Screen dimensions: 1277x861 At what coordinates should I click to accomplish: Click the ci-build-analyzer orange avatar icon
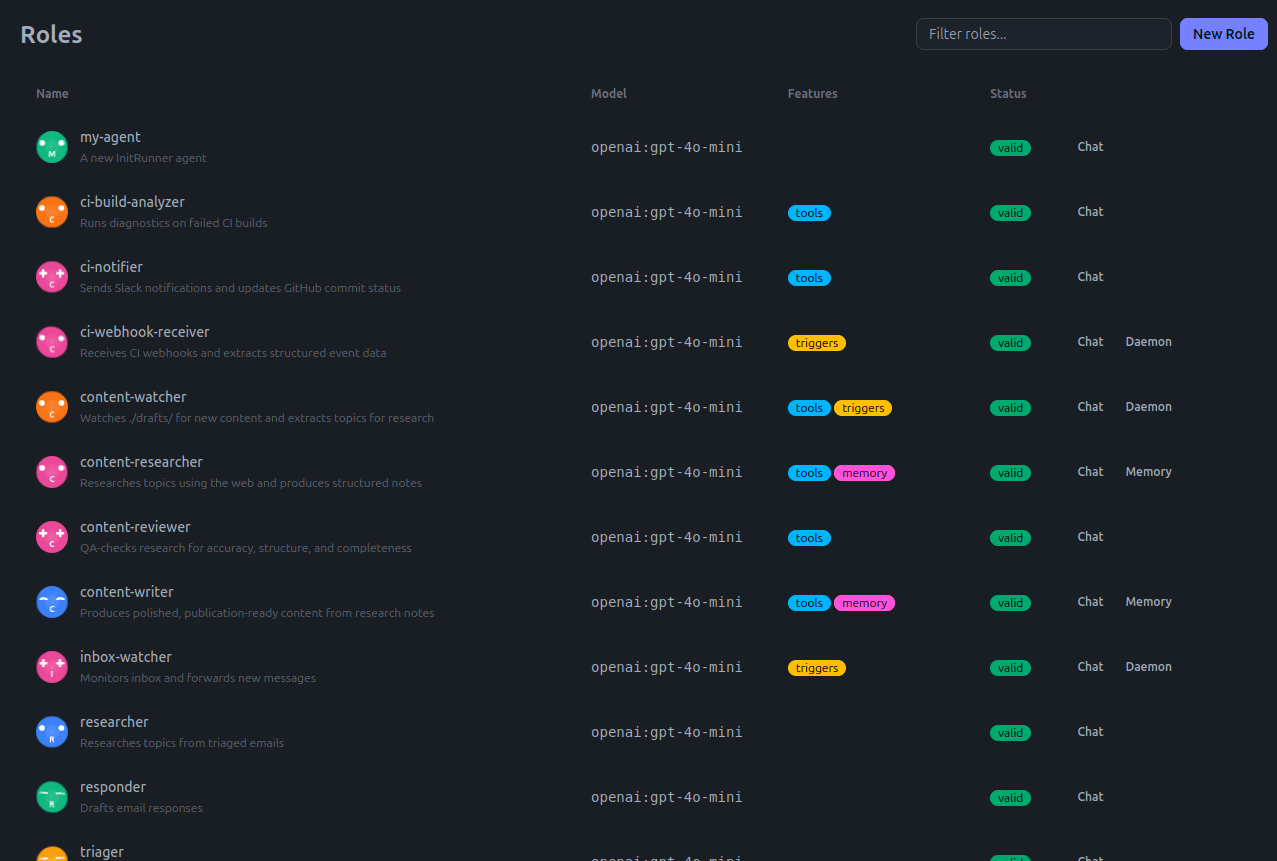(x=52, y=212)
